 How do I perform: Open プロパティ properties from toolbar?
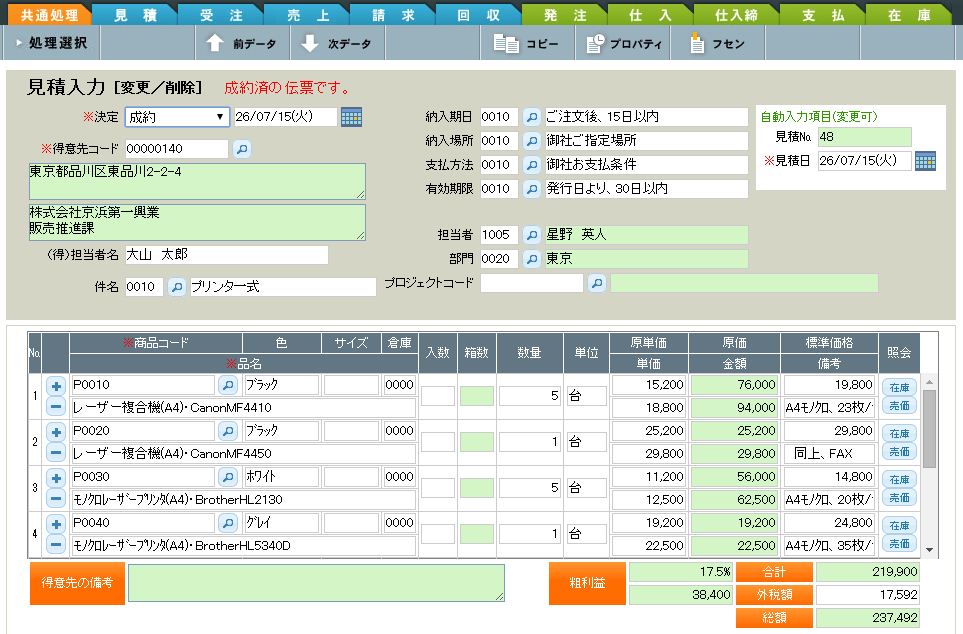point(623,43)
